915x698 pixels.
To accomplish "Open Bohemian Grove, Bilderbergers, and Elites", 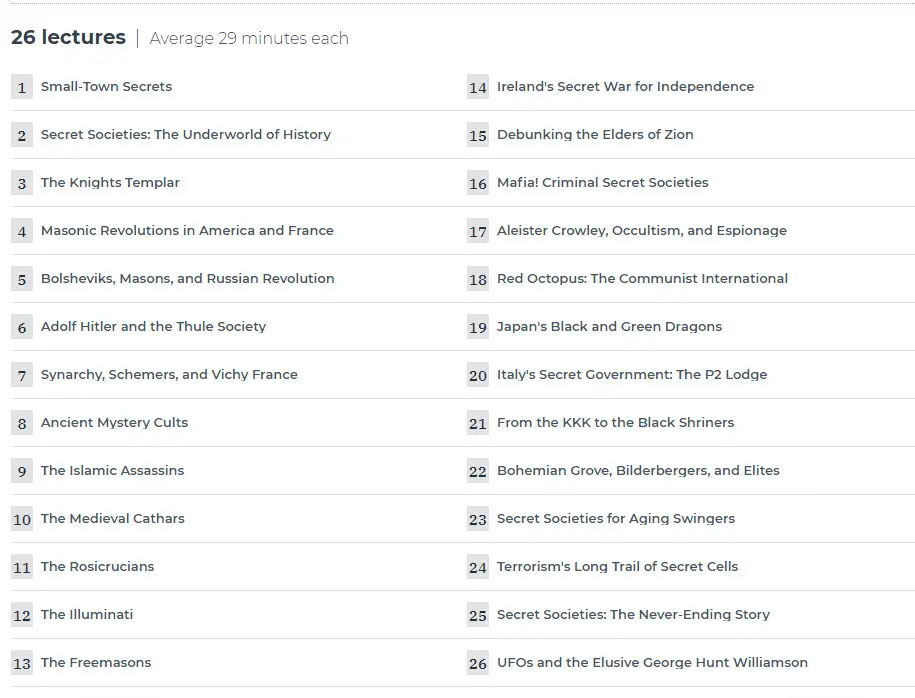I will (638, 470).
